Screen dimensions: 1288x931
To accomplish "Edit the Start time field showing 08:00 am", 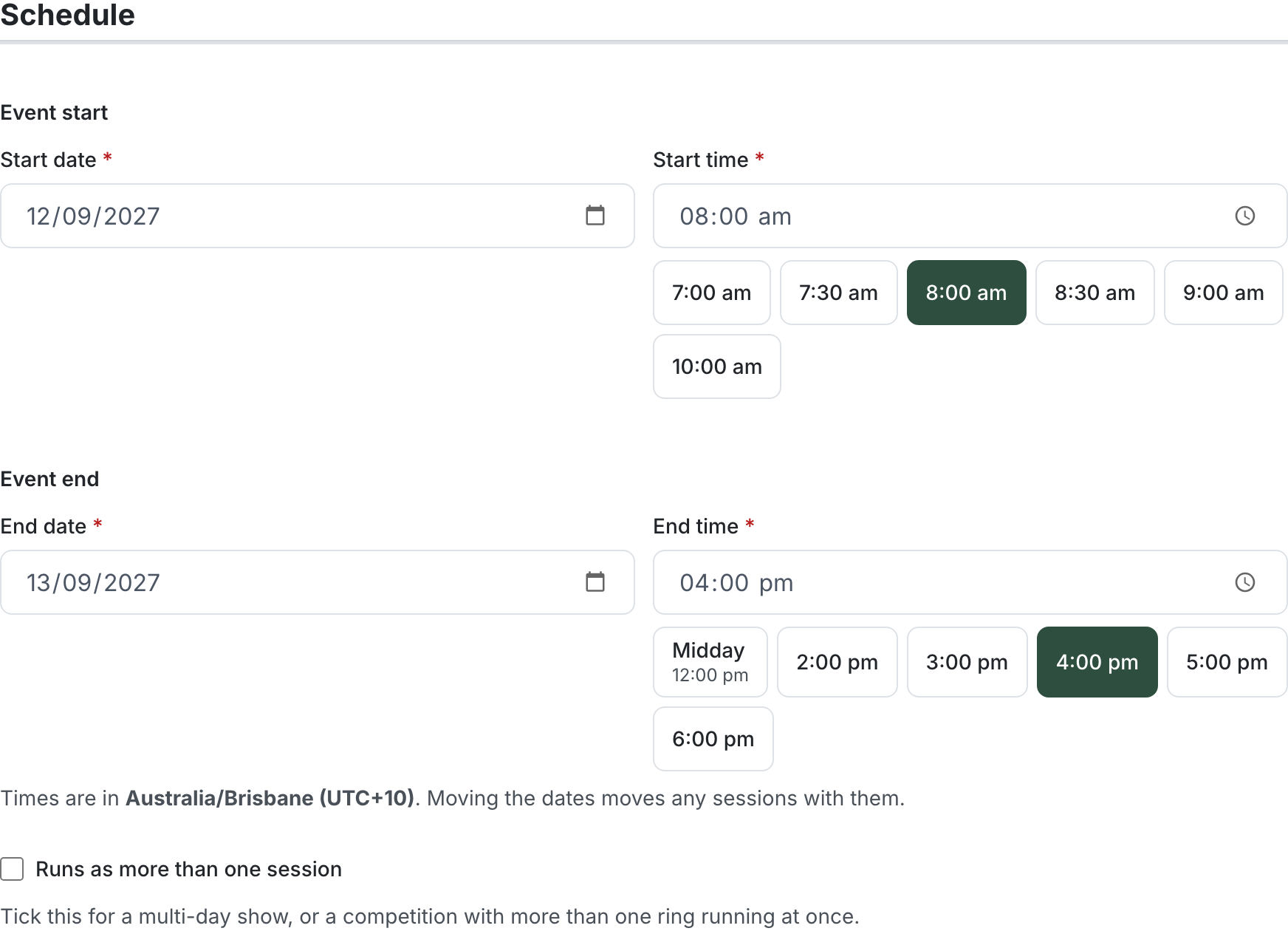I will pos(970,216).
